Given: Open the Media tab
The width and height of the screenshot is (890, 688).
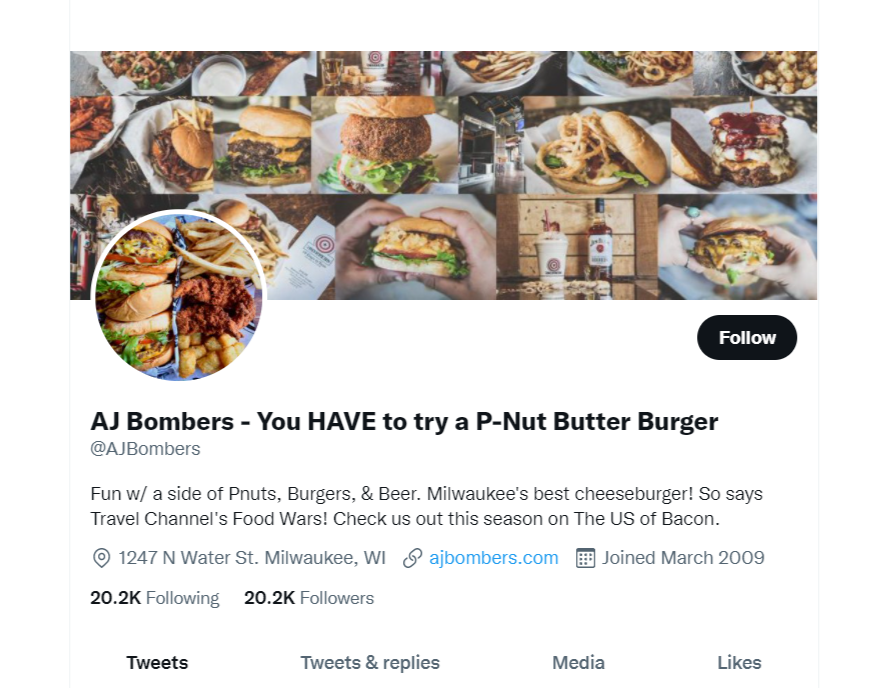Looking at the screenshot, I should coord(578,662).
